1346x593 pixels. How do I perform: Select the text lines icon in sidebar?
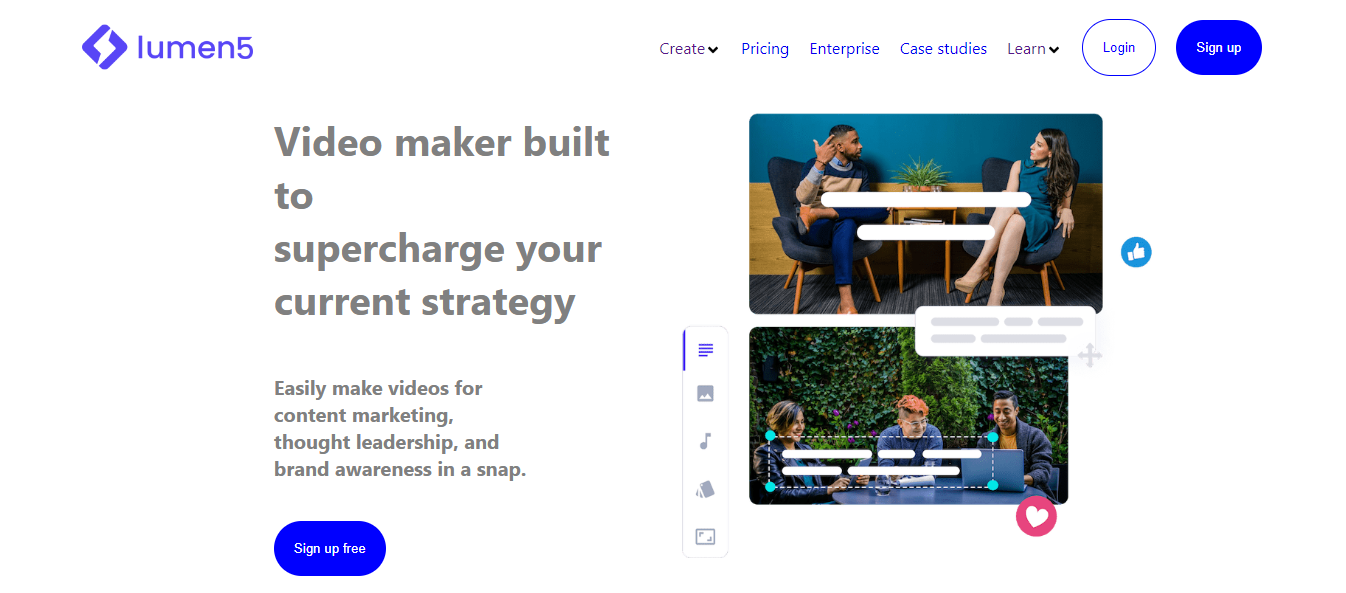[x=705, y=350]
